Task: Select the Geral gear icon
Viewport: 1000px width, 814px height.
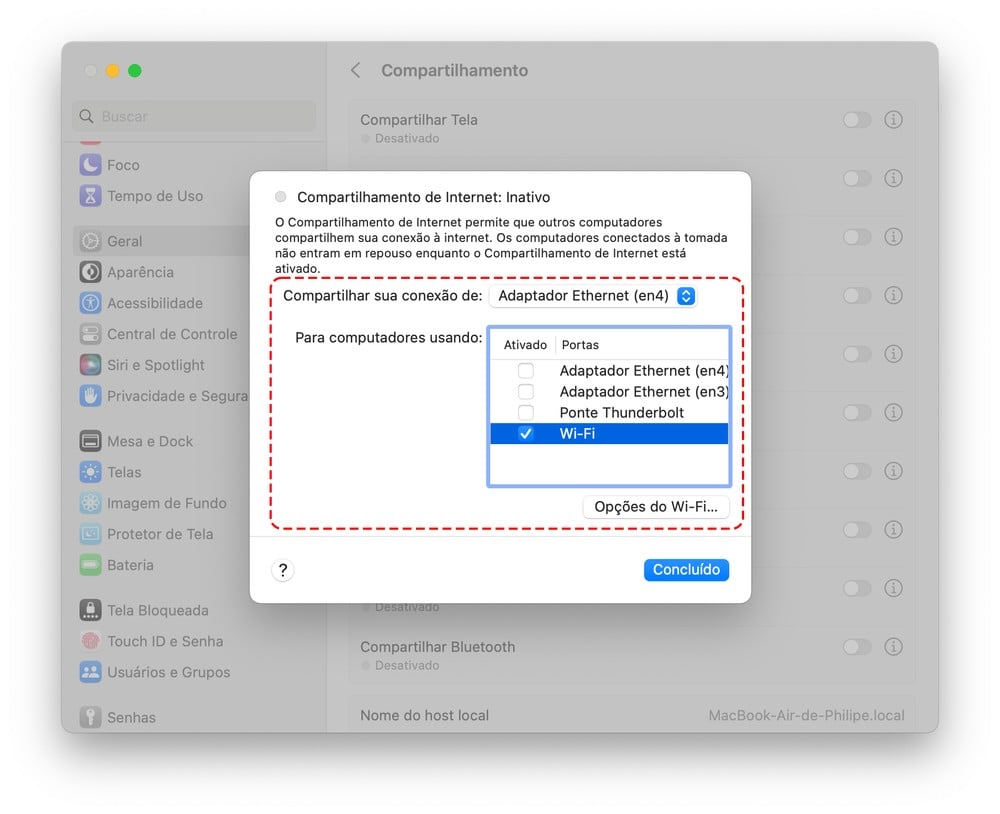Action: coord(90,241)
